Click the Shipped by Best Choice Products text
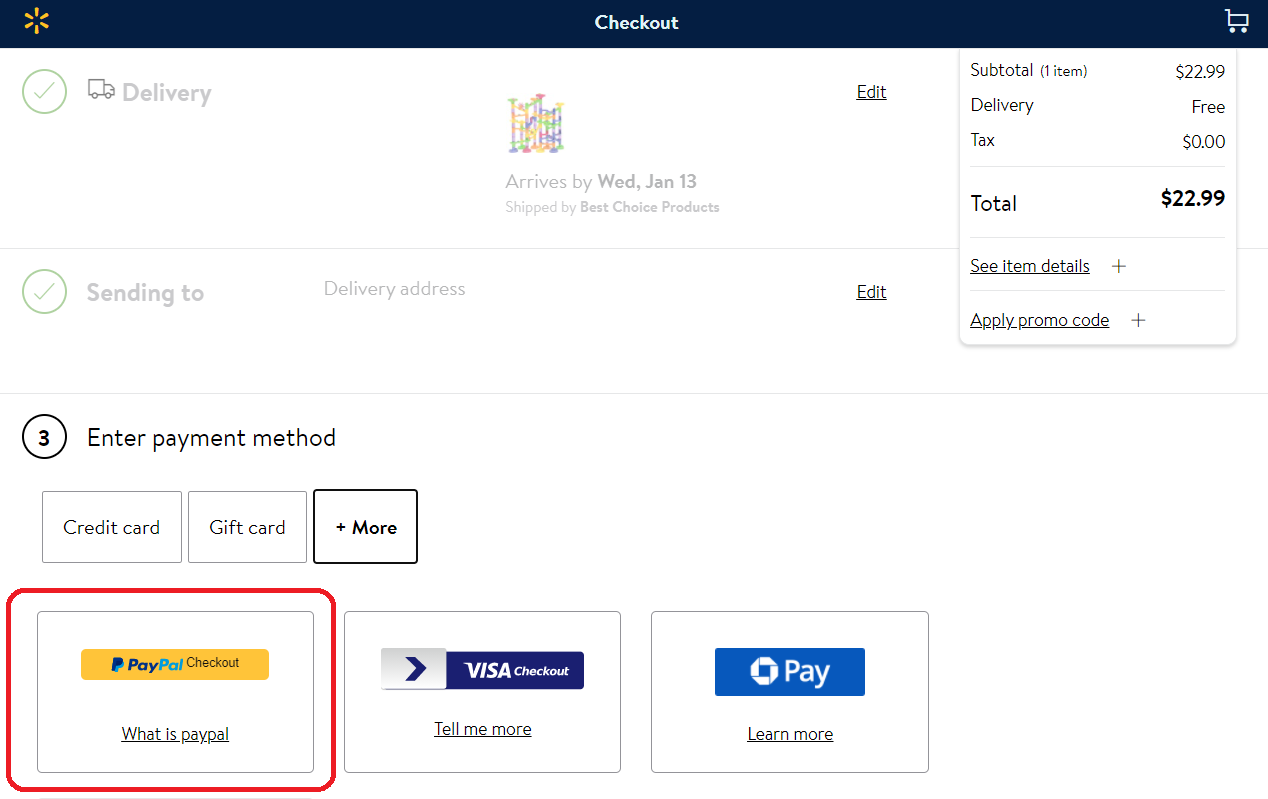This screenshot has height=799, width=1268. 612,207
